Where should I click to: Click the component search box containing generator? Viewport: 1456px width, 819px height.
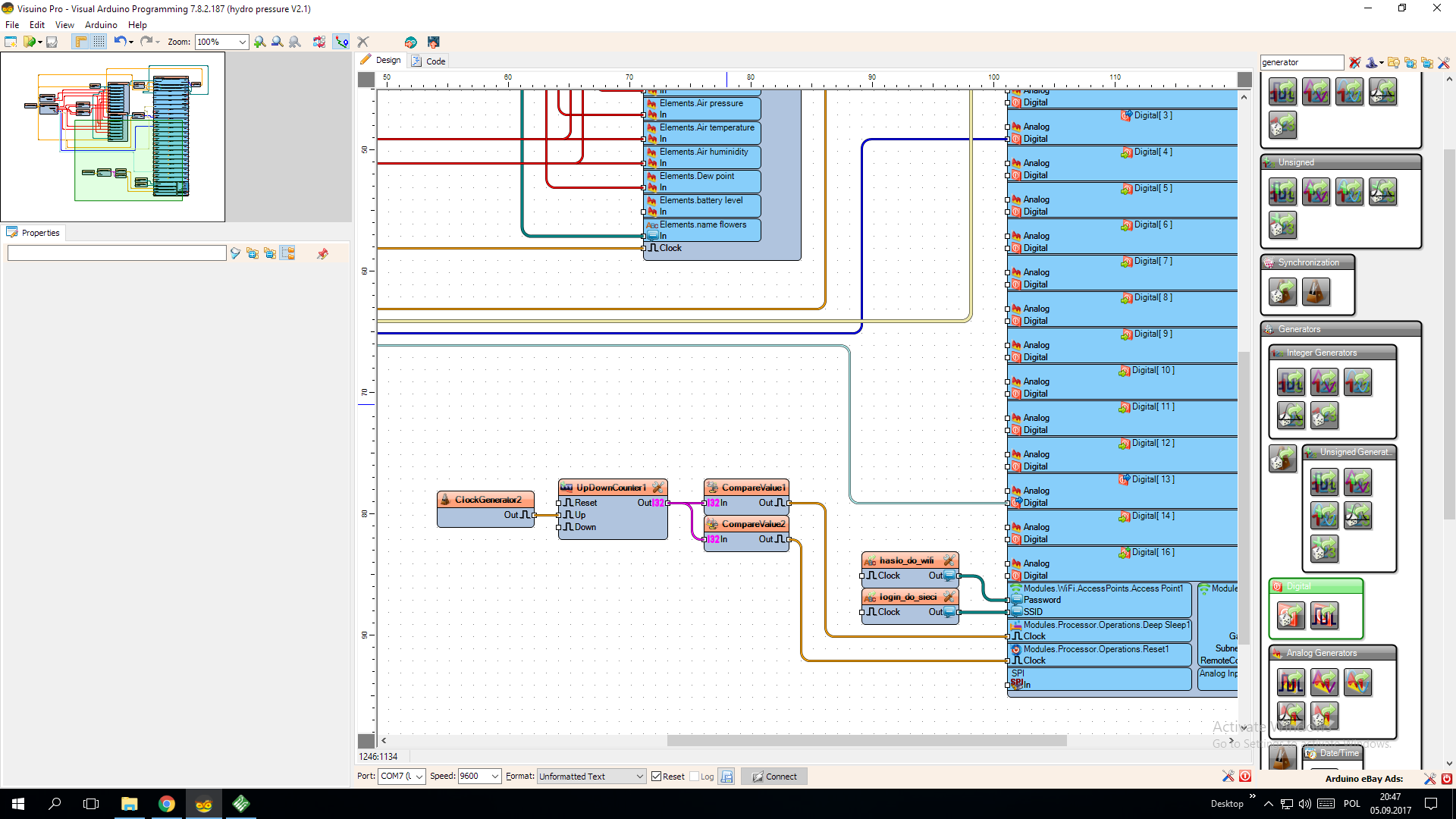tap(1301, 62)
